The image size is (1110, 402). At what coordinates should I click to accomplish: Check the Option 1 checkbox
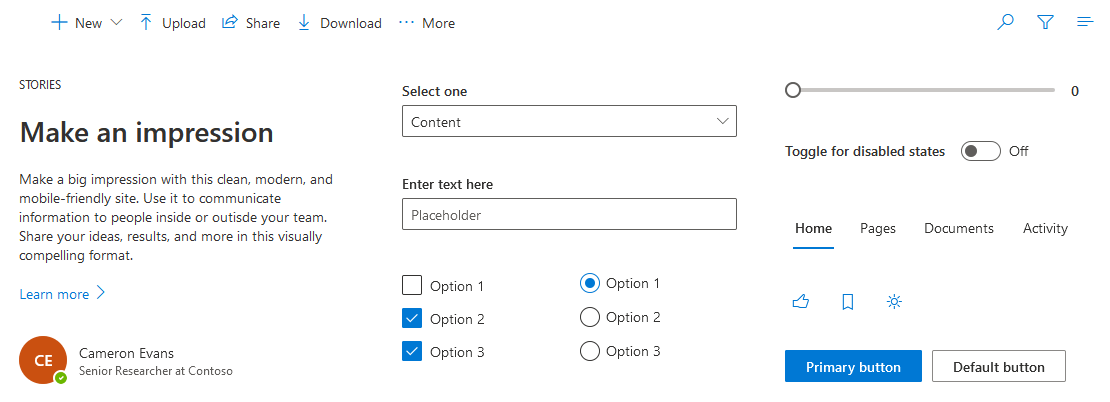pyautogui.click(x=412, y=286)
